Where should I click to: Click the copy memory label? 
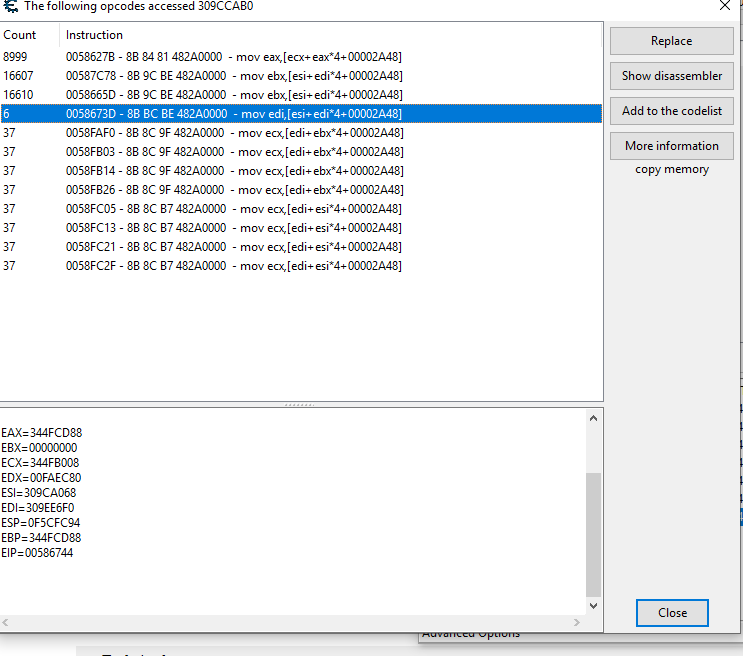(x=672, y=169)
